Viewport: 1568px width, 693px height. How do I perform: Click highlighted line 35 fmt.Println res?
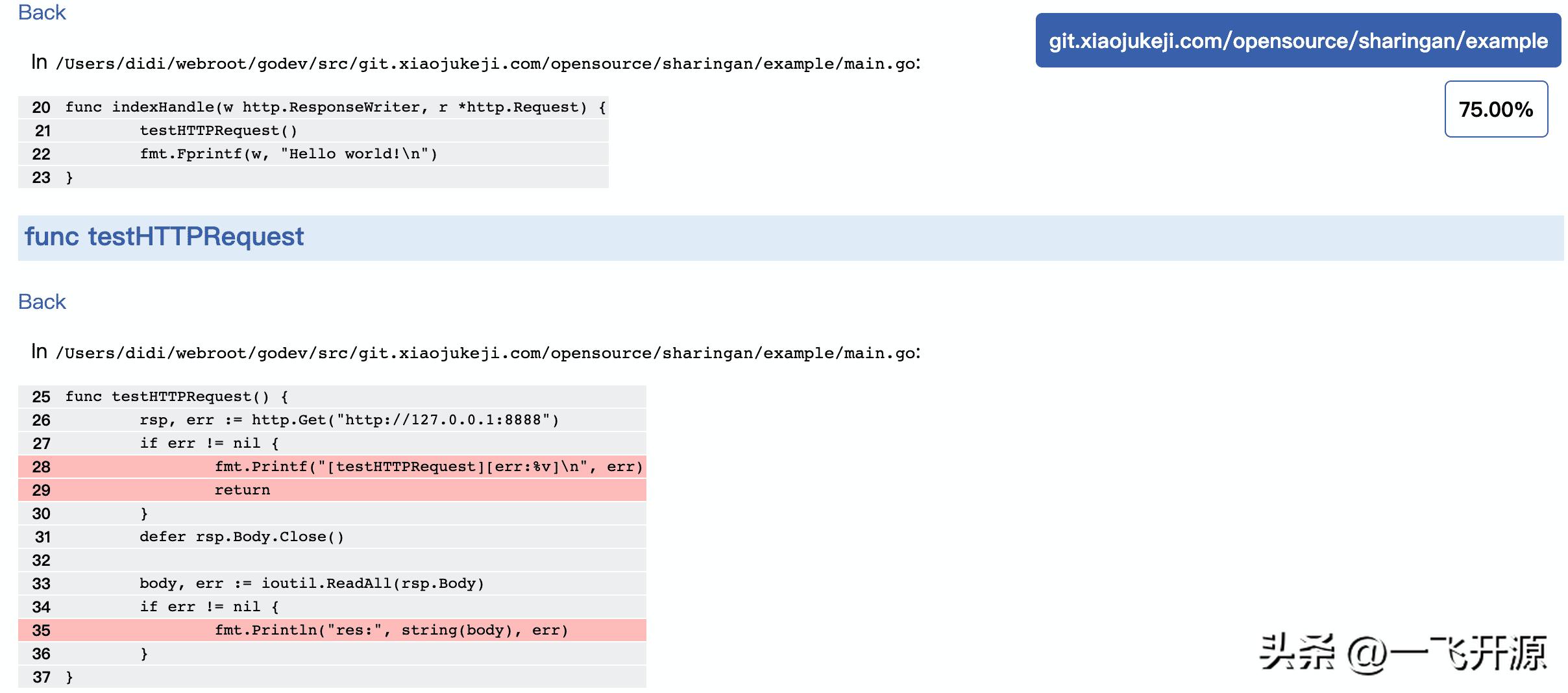[393, 629]
